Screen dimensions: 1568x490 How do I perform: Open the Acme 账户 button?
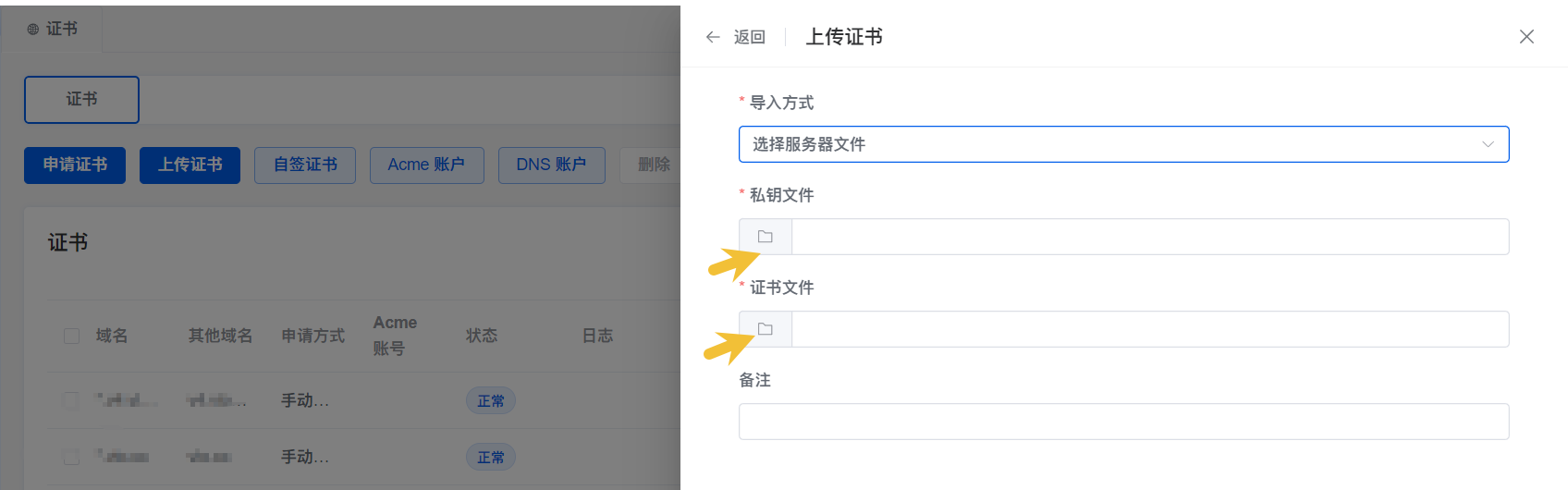click(x=426, y=165)
